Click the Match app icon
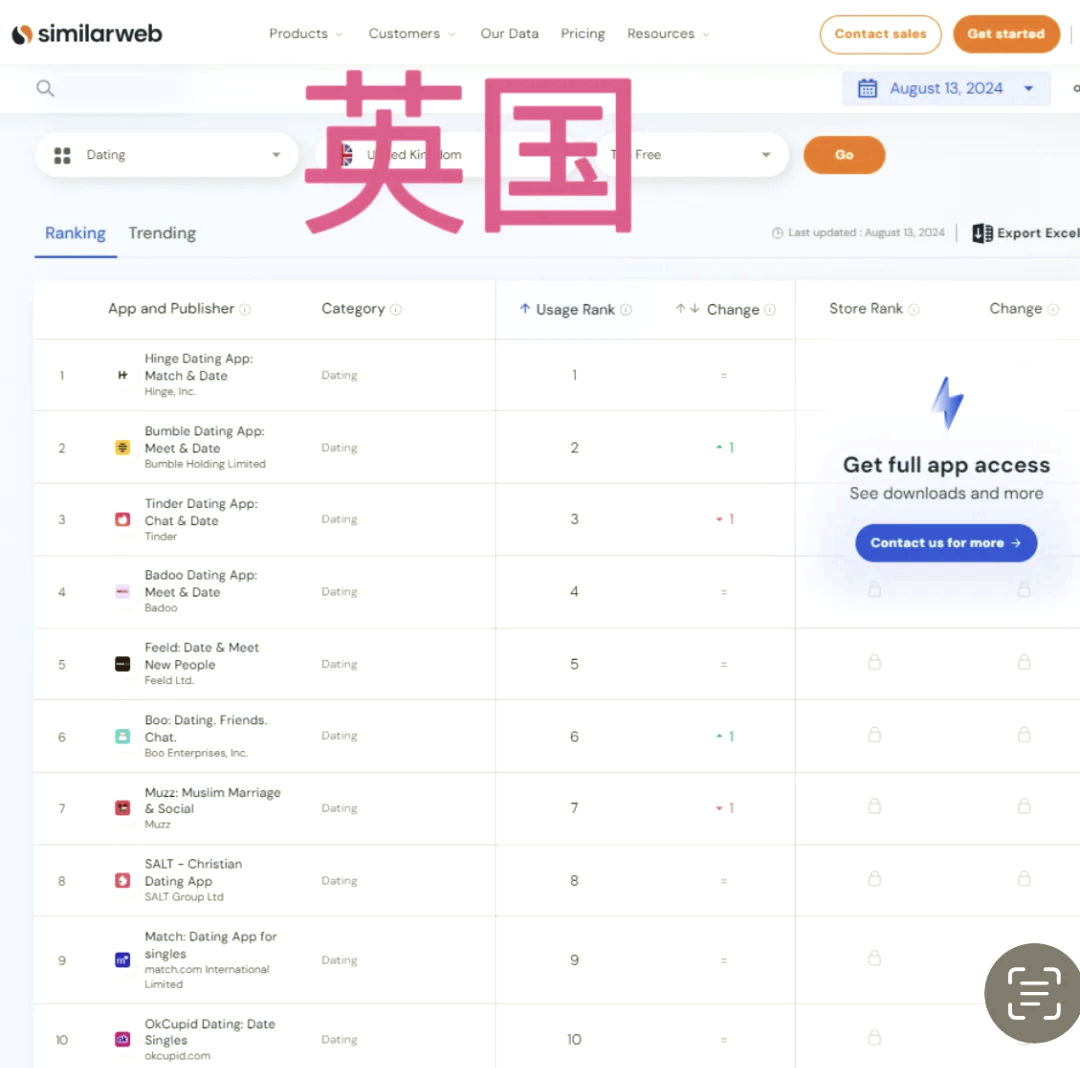 click(x=123, y=960)
